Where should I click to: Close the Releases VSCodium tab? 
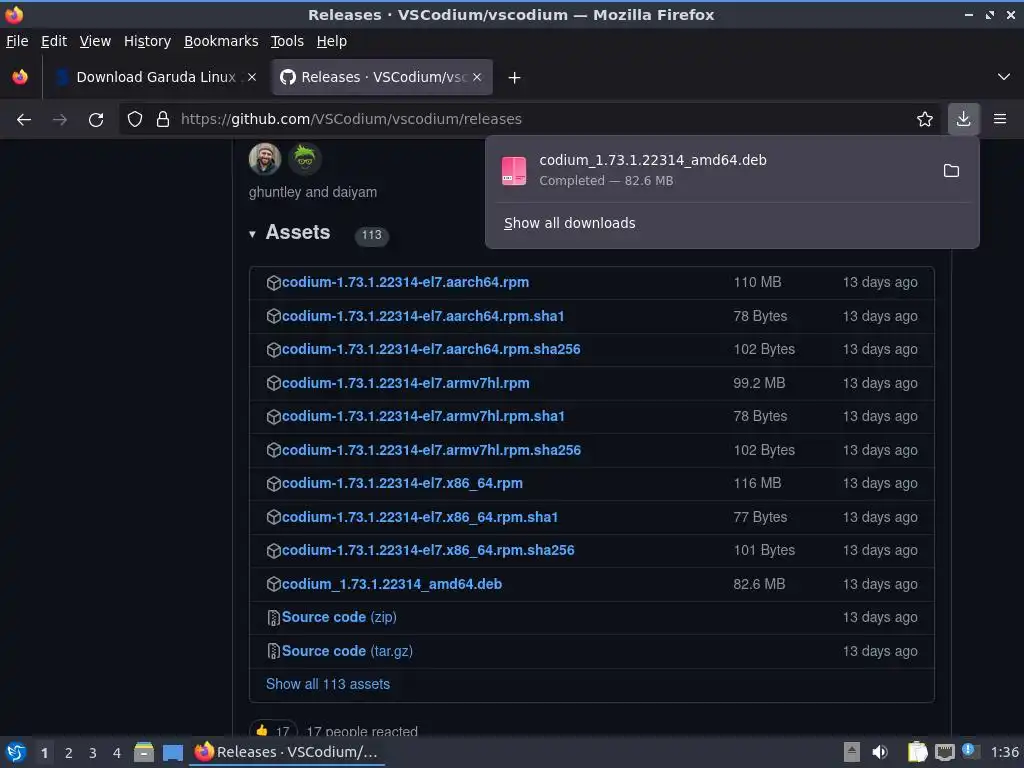coord(477,77)
